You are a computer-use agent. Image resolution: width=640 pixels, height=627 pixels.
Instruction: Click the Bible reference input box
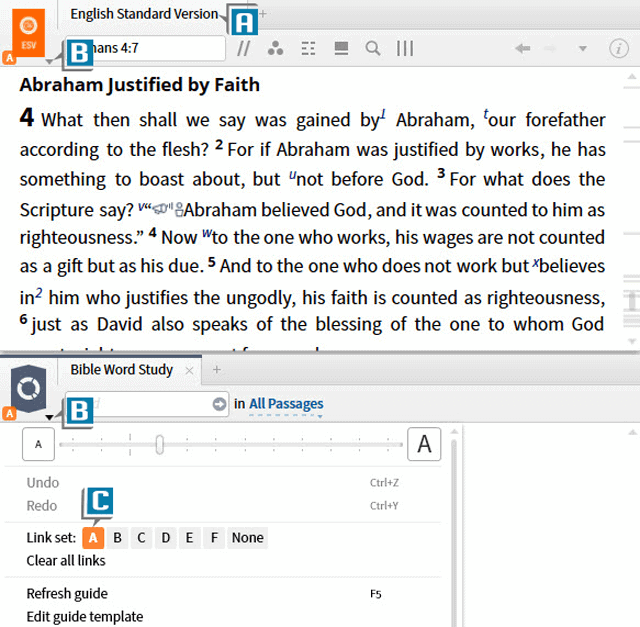(150, 47)
